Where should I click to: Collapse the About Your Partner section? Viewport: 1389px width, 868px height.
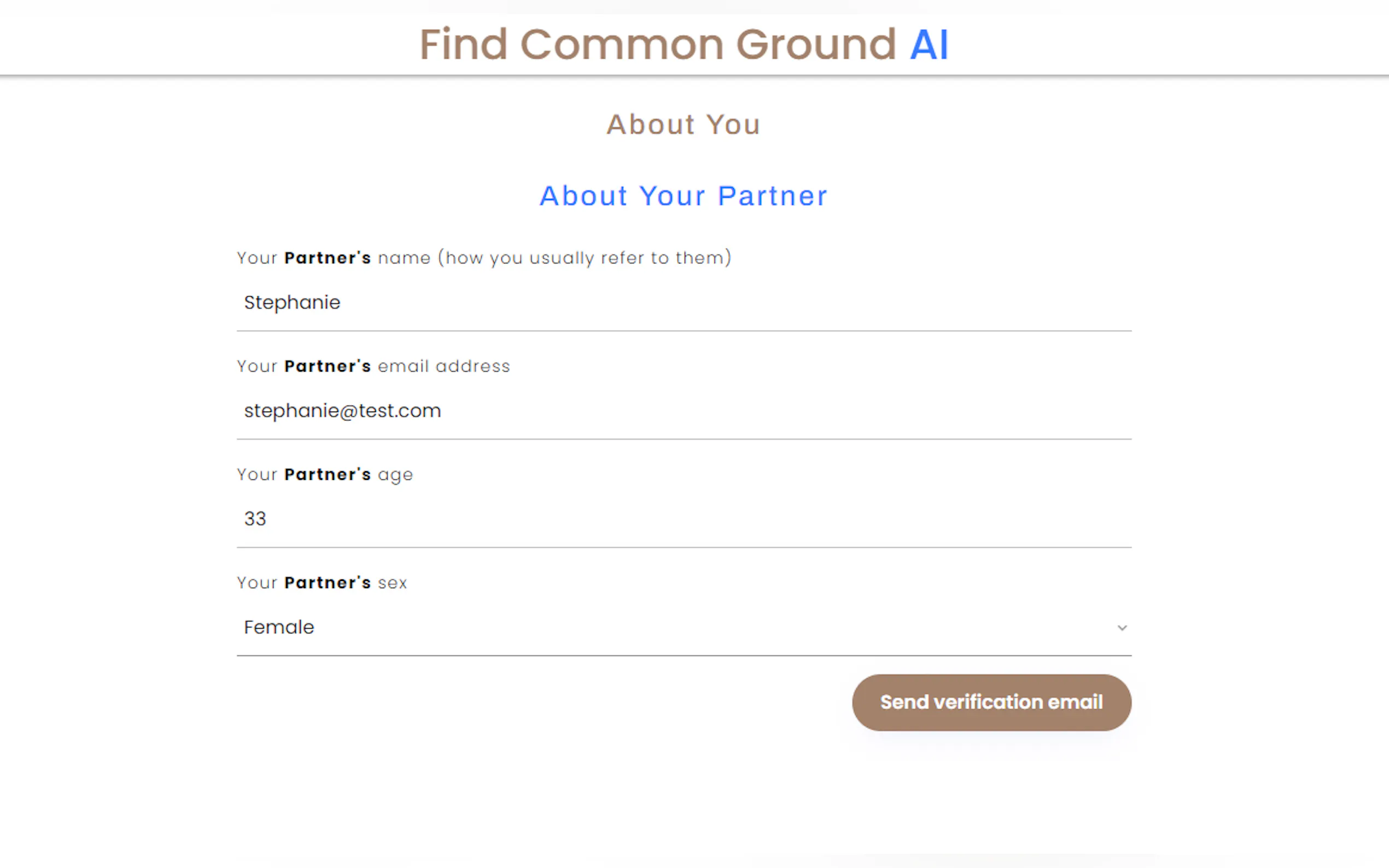(684, 196)
